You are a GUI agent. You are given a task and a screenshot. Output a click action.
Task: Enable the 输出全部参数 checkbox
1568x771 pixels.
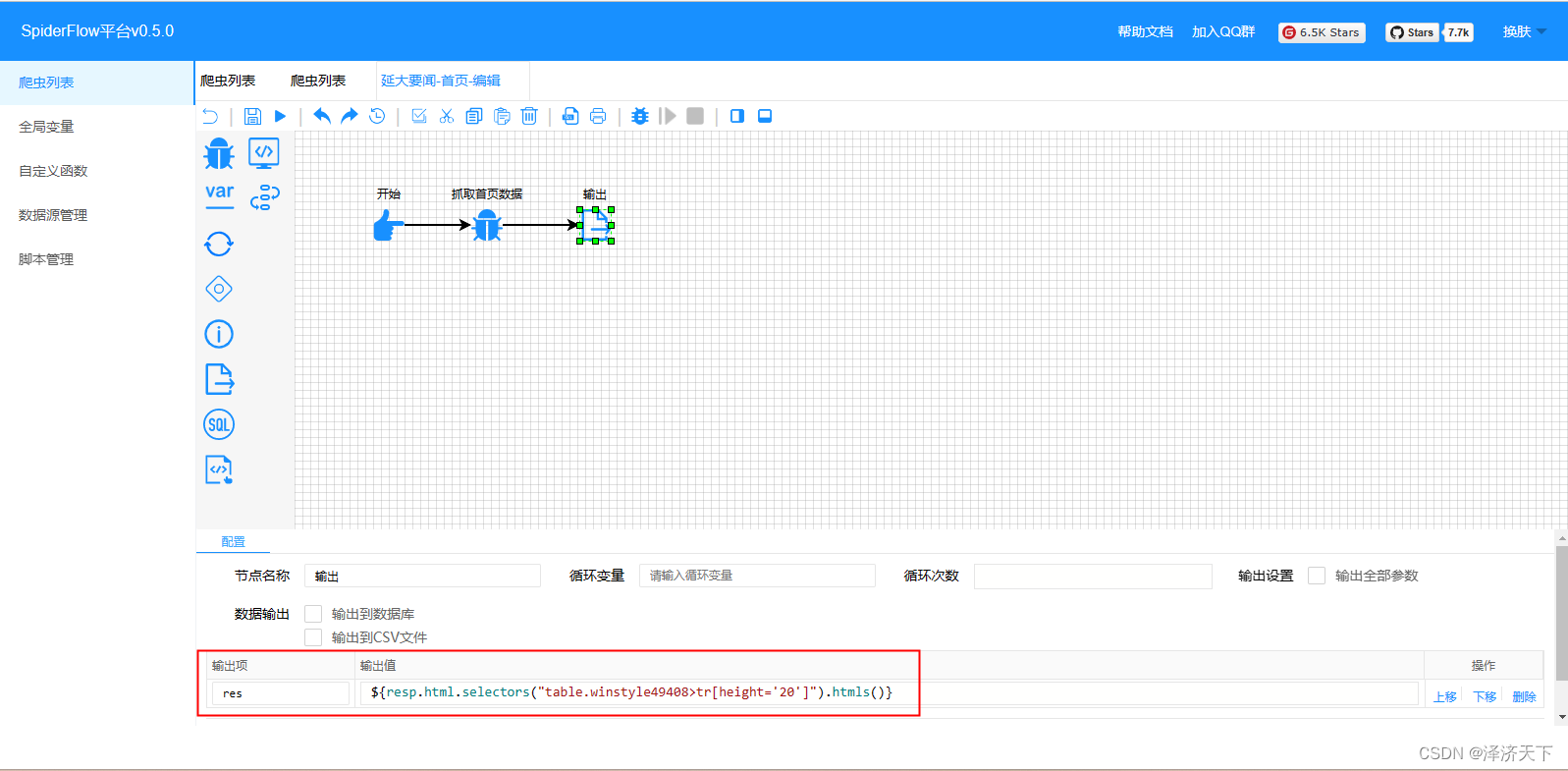point(1317,576)
